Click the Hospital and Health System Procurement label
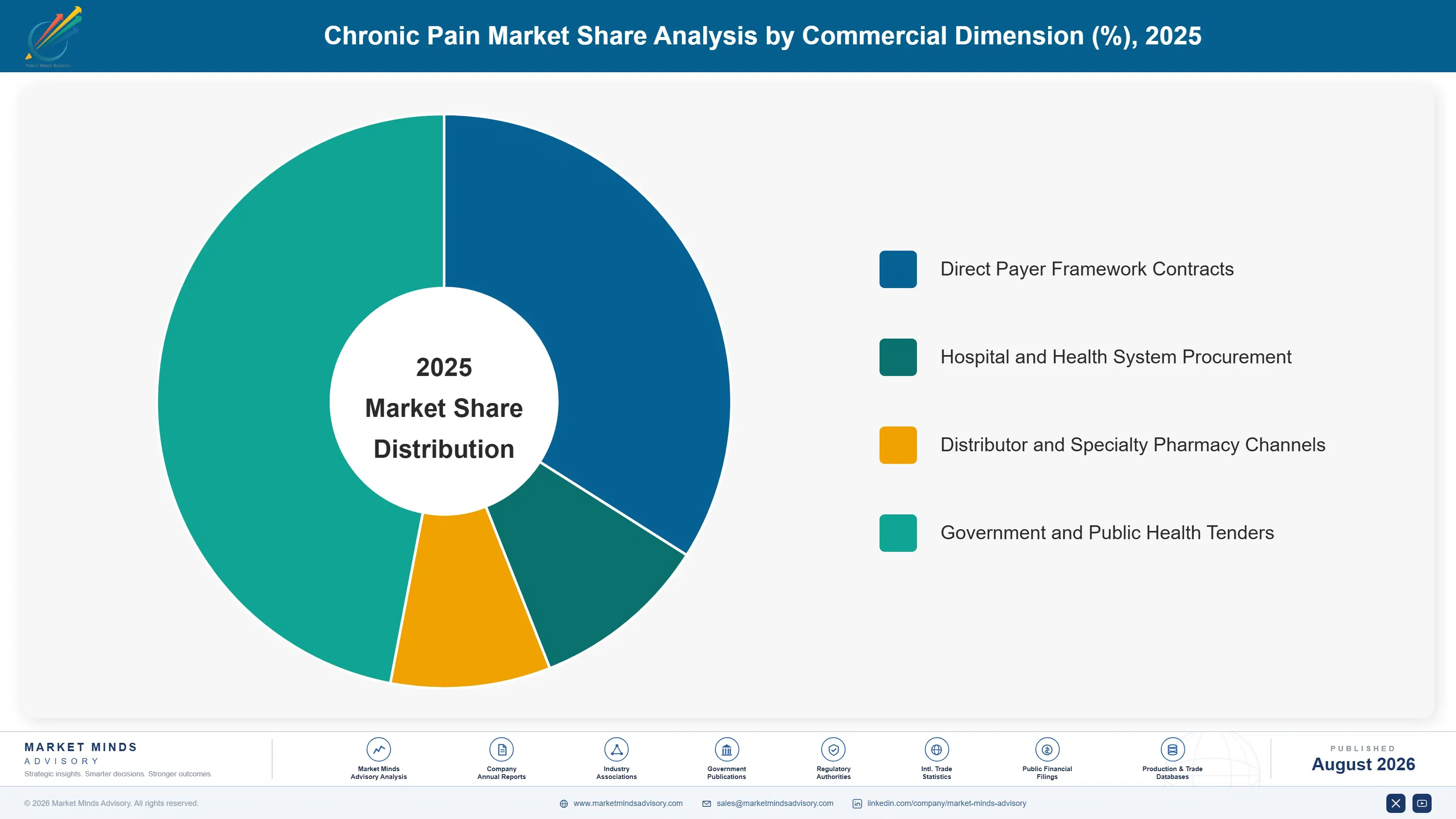The width and height of the screenshot is (1456, 819). [1116, 357]
